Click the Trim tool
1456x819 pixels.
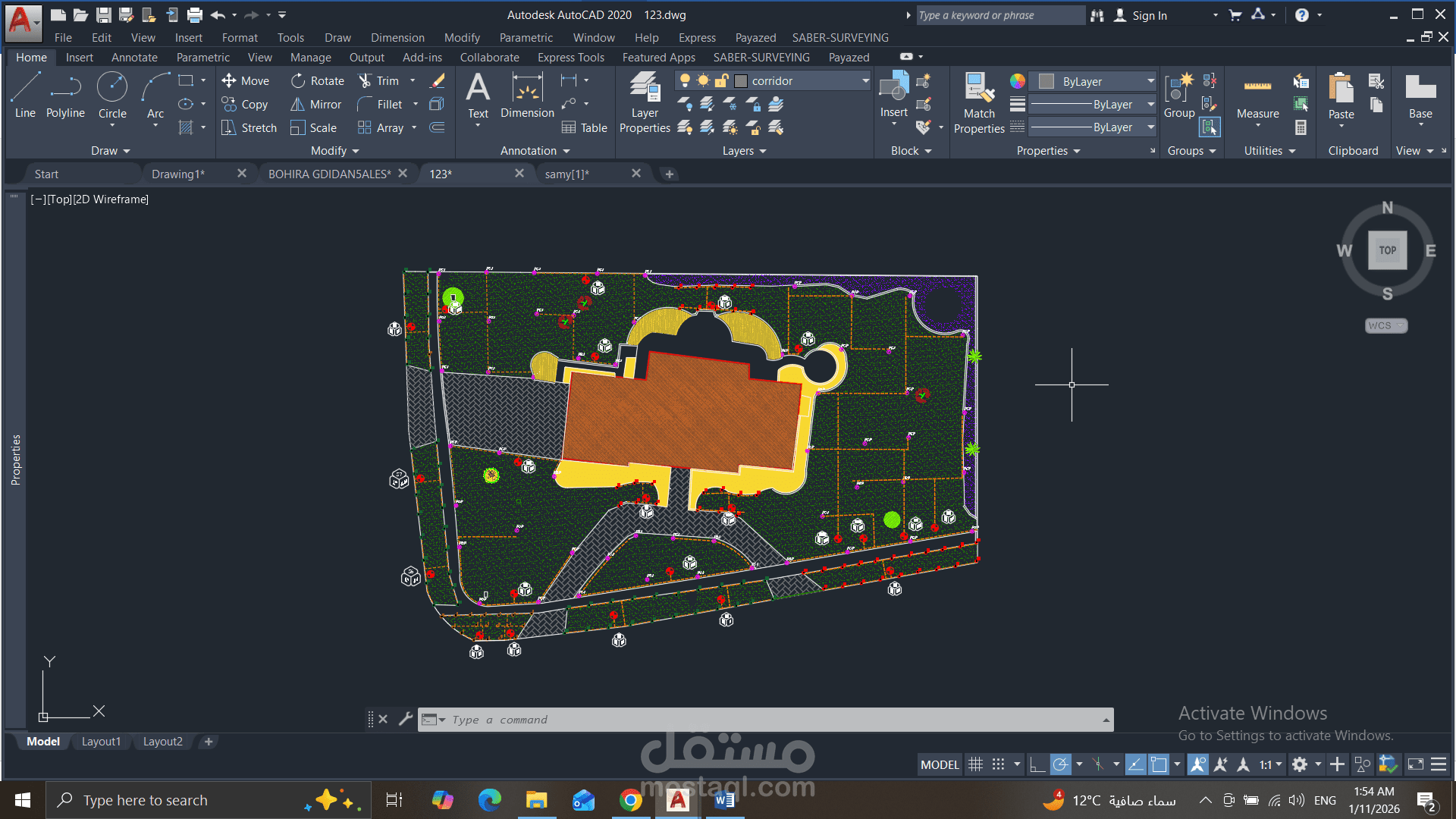click(x=378, y=80)
